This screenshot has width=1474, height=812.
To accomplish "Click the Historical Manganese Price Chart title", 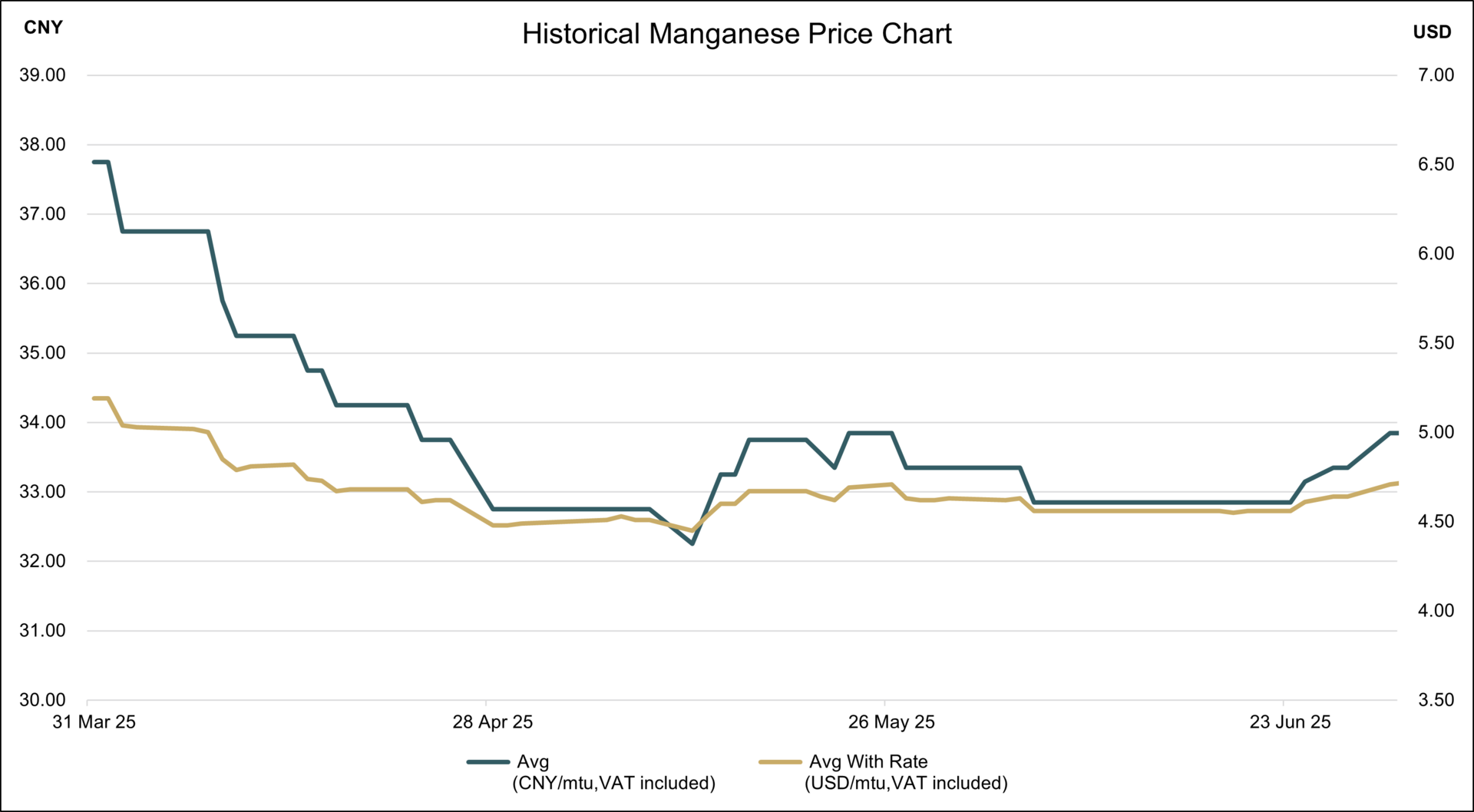I will pyautogui.click(x=736, y=35).
